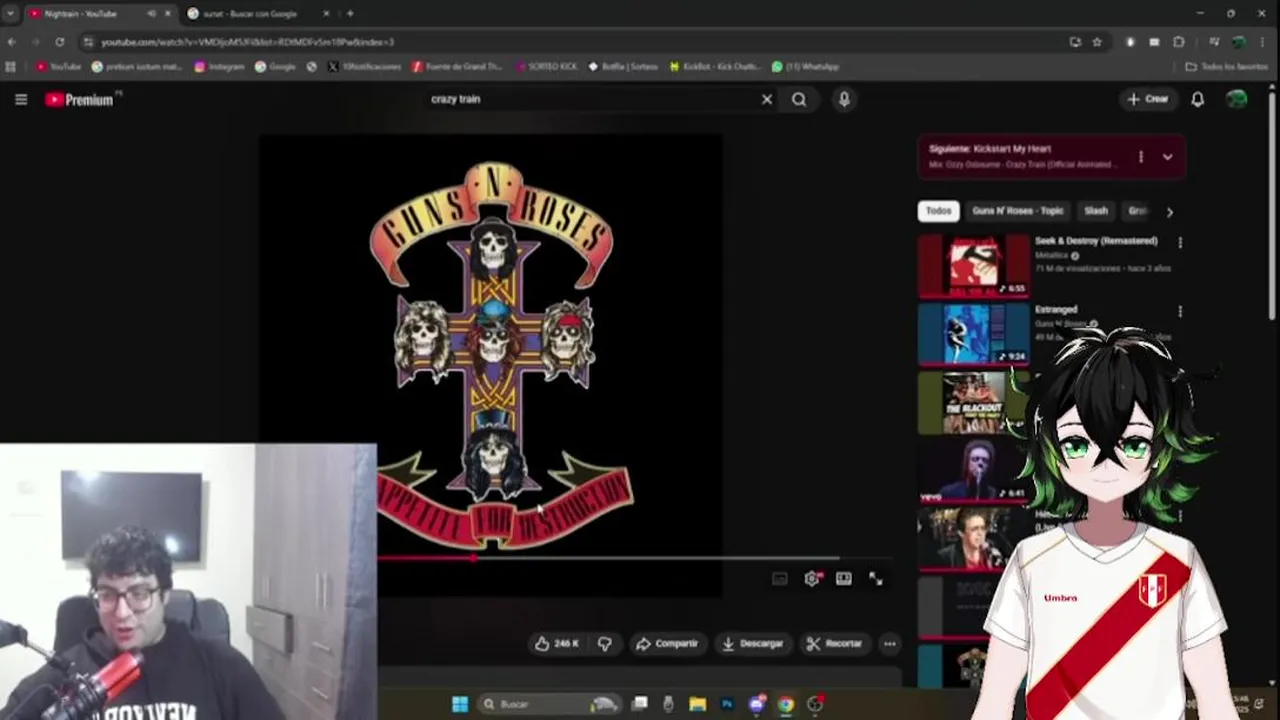Open a new browser tab
The height and width of the screenshot is (720, 1280).
(x=349, y=14)
